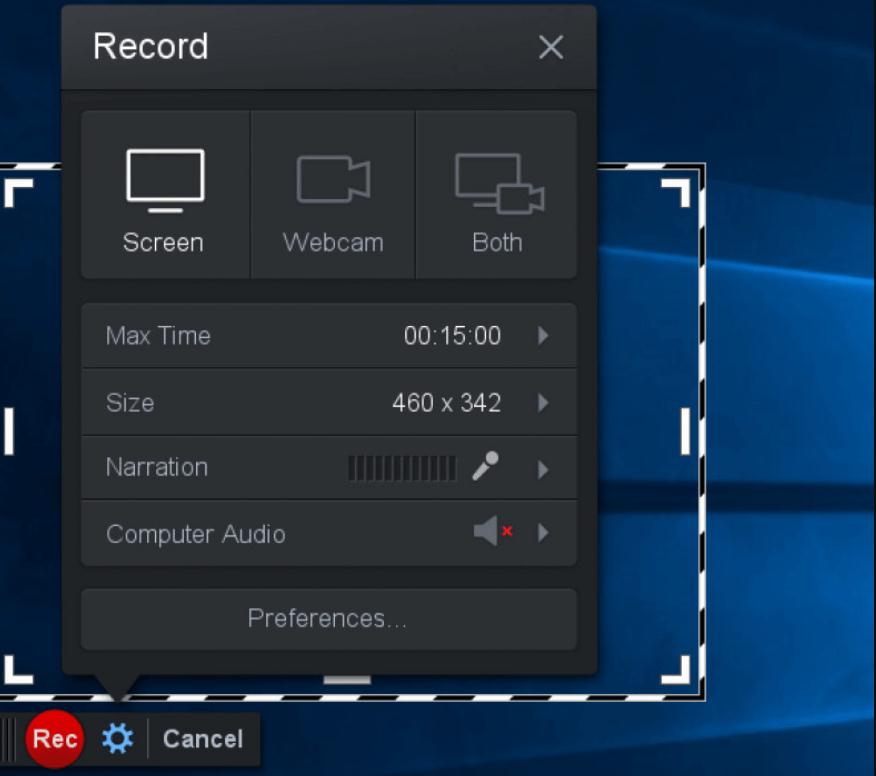Click the bottom-right corner handle of capture frame

click(x=676, y=669)
